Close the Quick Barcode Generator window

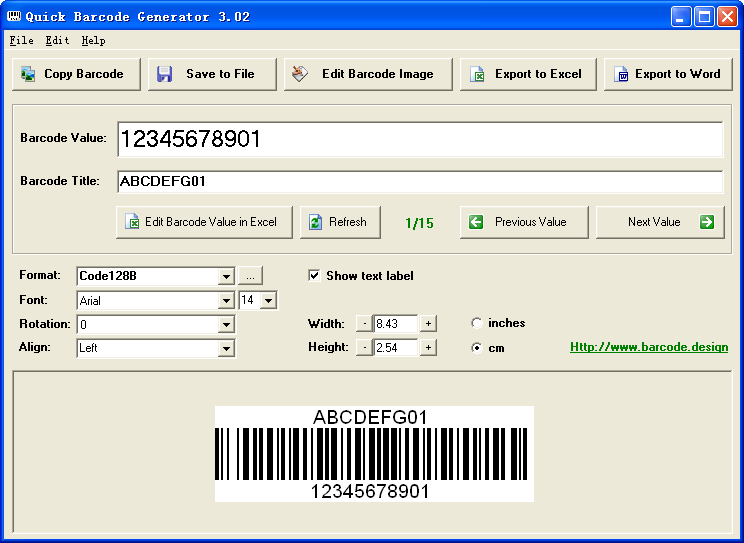coord(727,17)
